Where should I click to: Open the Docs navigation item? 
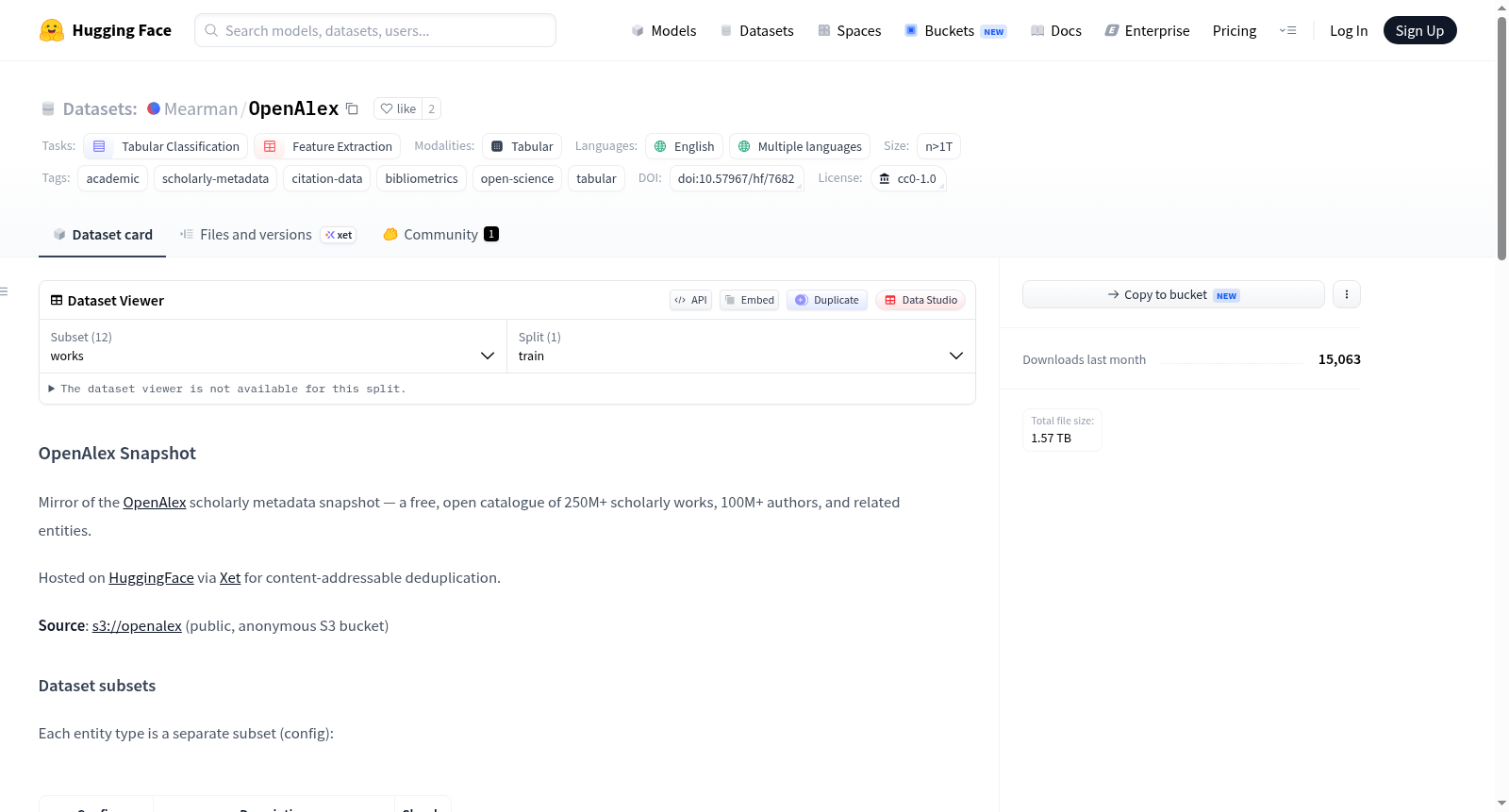1055,30
